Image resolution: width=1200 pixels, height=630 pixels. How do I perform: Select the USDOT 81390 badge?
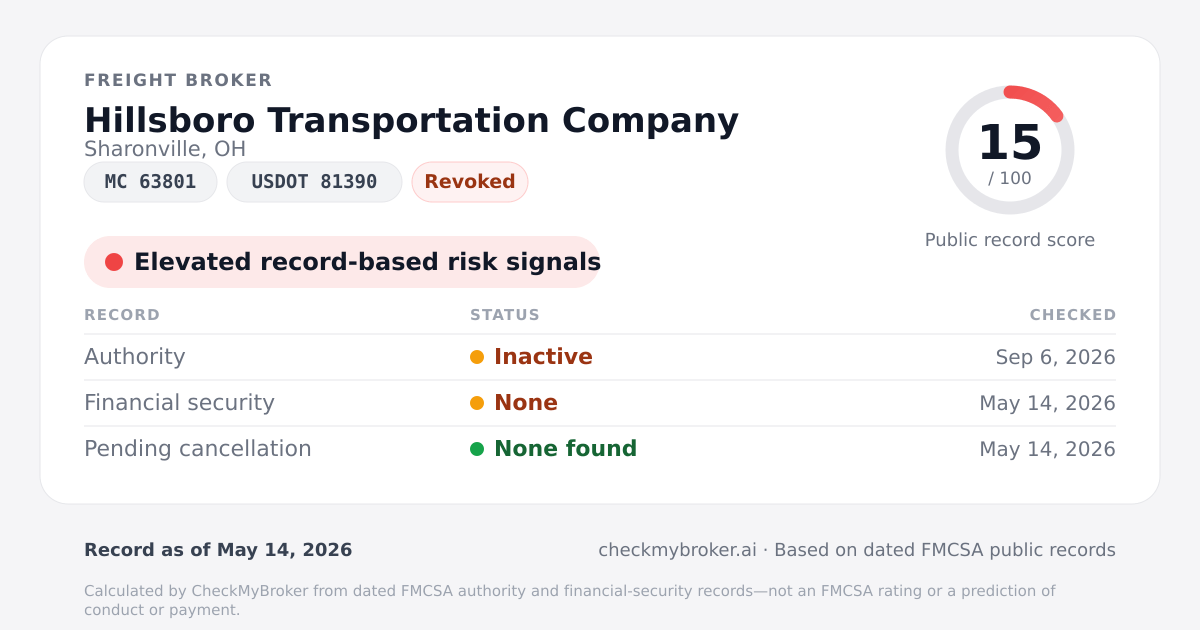tap(314, 182)
